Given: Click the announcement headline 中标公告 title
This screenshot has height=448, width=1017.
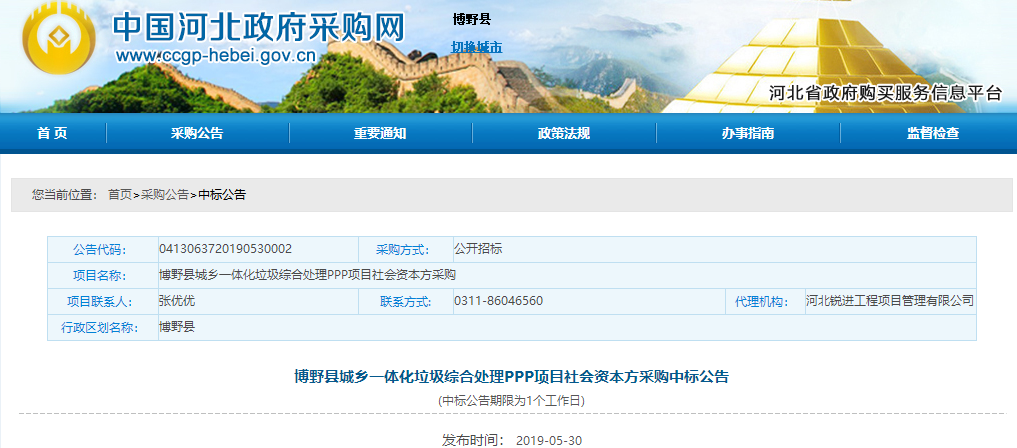Looking at the screenshot, I should [x=511, y=377].
